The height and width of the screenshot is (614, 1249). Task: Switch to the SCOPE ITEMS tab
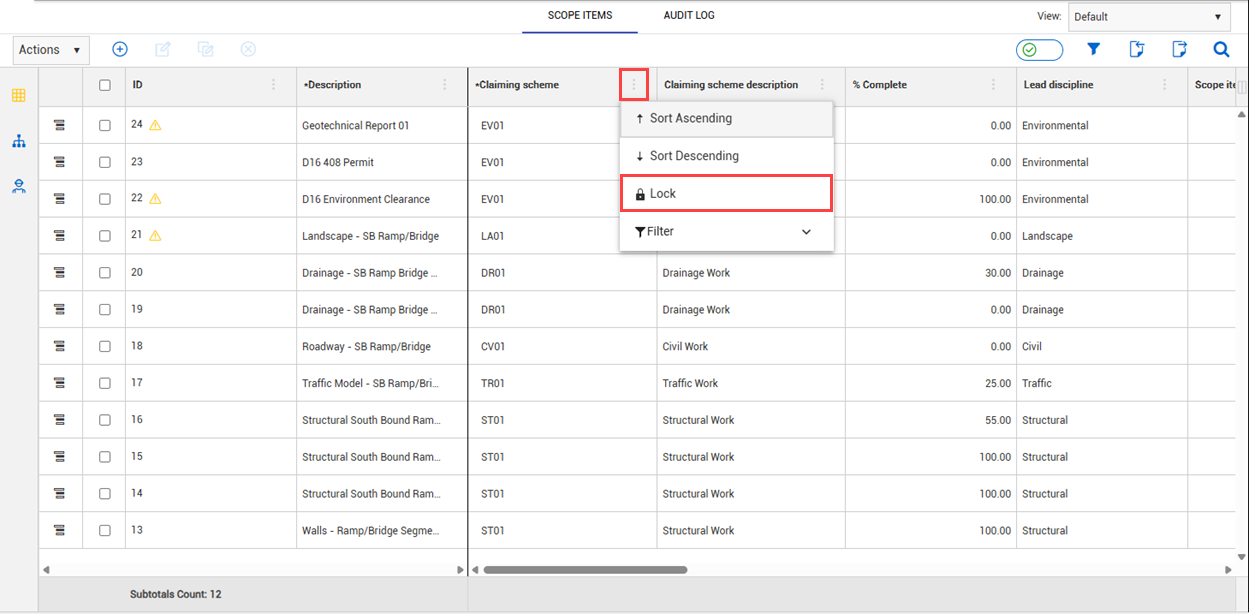click(580, 16)
